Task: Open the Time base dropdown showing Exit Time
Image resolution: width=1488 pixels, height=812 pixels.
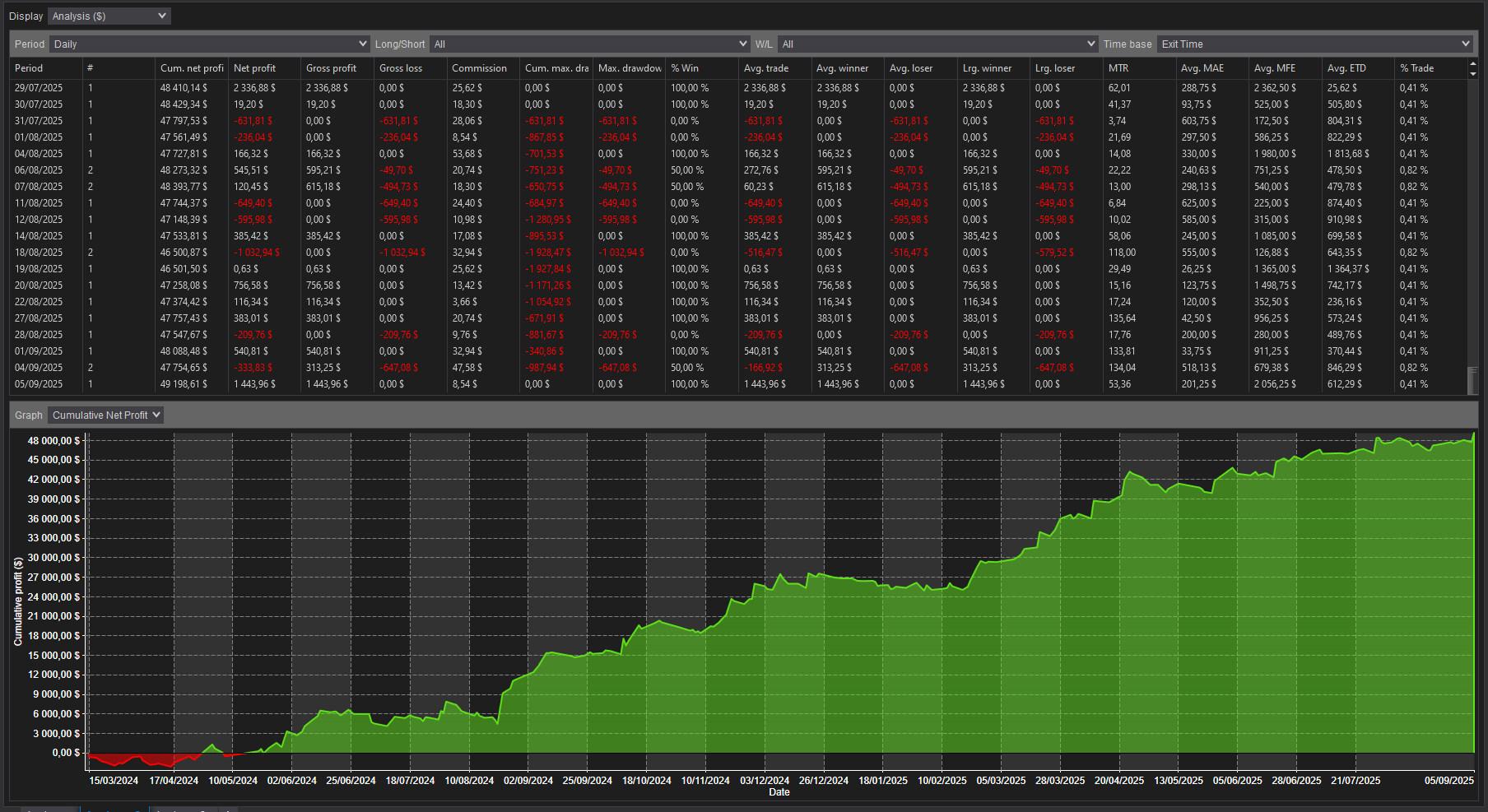Action: pos(1314,44)
